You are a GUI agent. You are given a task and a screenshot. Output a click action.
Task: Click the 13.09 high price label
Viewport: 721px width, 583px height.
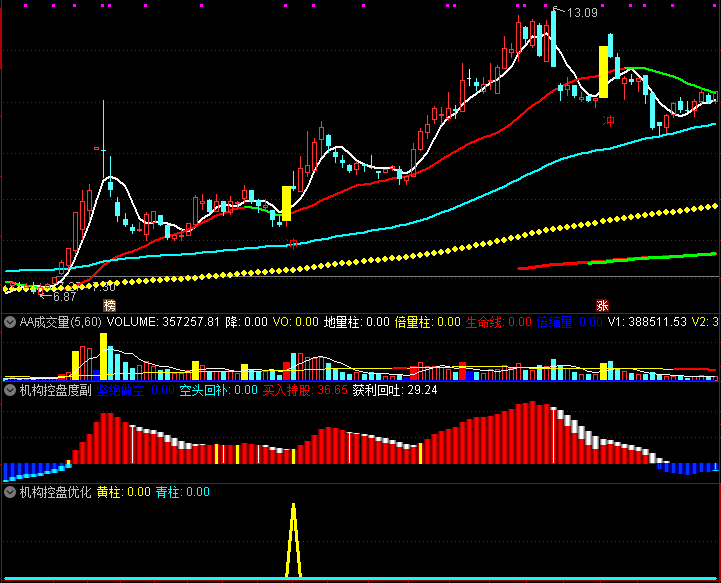pos(582,13)
